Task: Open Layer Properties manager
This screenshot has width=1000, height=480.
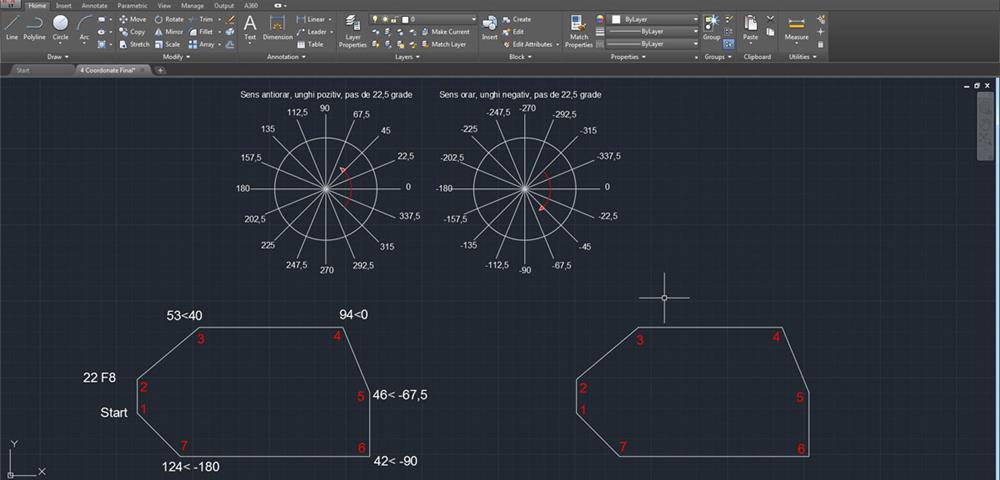Action: tap(353, 32)
